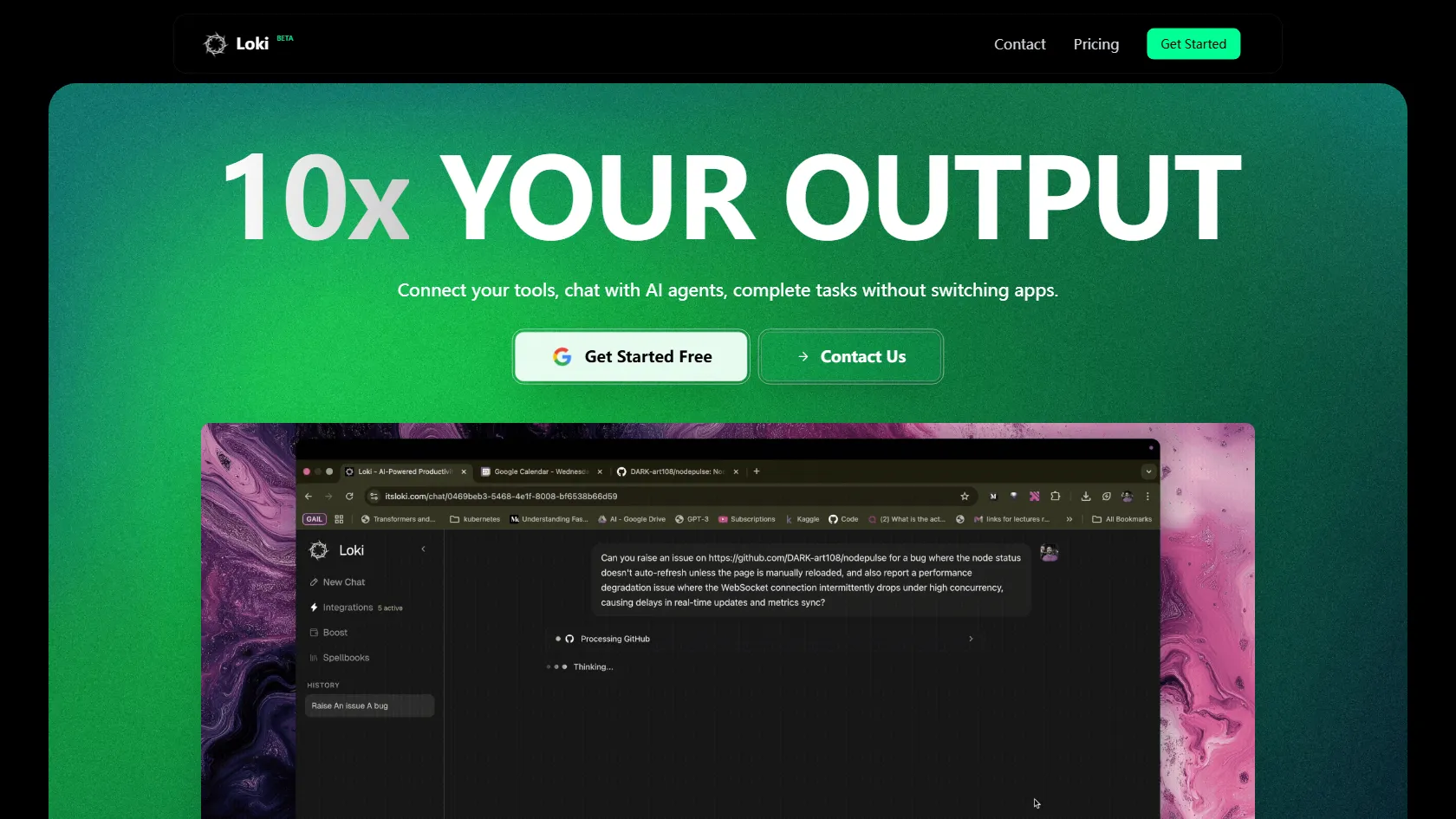Open the browser extensions puzzle icon

(1055, 497)
